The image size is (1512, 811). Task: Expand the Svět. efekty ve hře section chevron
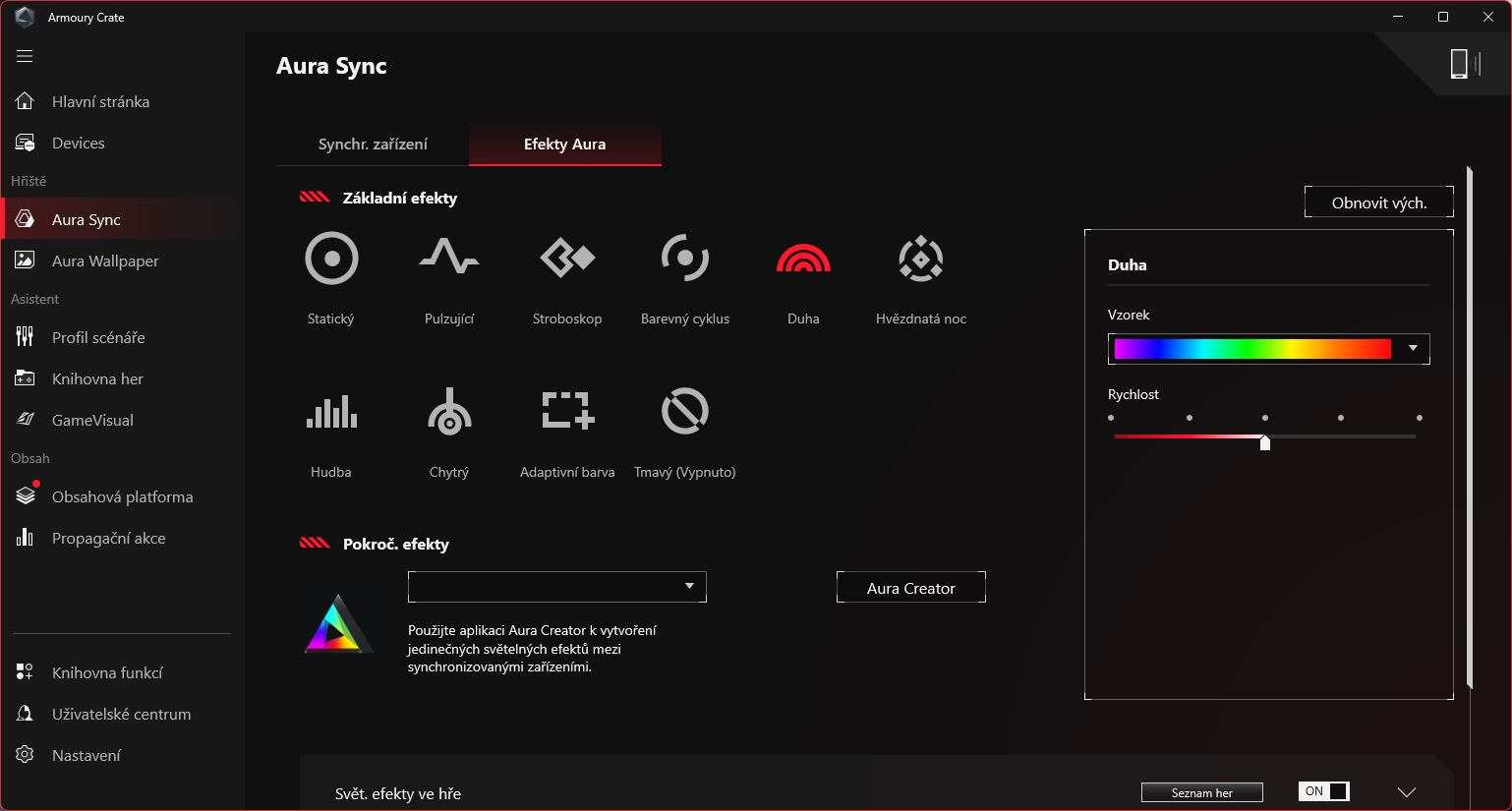1407,792
